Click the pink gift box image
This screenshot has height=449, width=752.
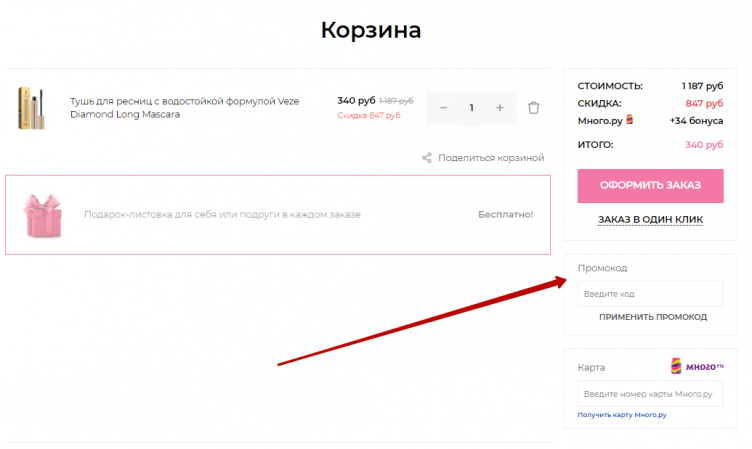tap(43, 214)
